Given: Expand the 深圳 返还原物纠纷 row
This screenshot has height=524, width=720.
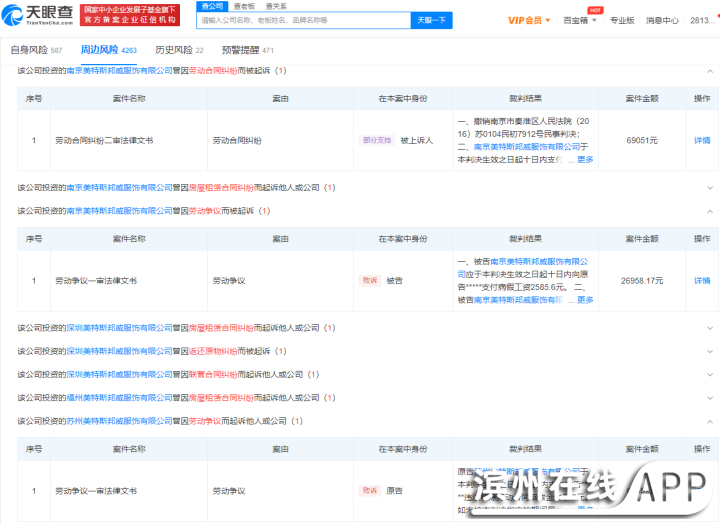Looking at the screenshot, I should point(707,351).
